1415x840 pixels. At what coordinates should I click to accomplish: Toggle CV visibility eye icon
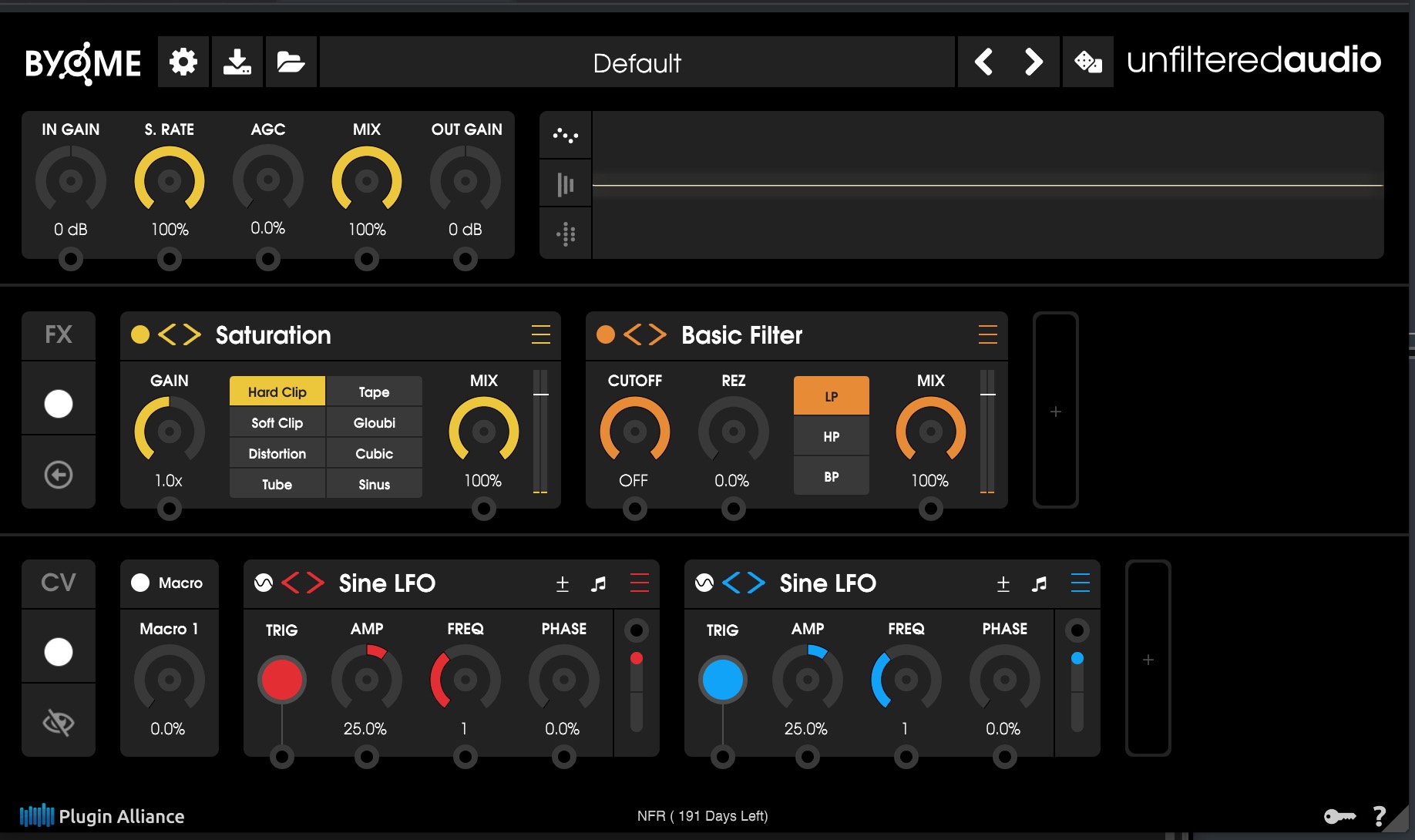[59, 722]
